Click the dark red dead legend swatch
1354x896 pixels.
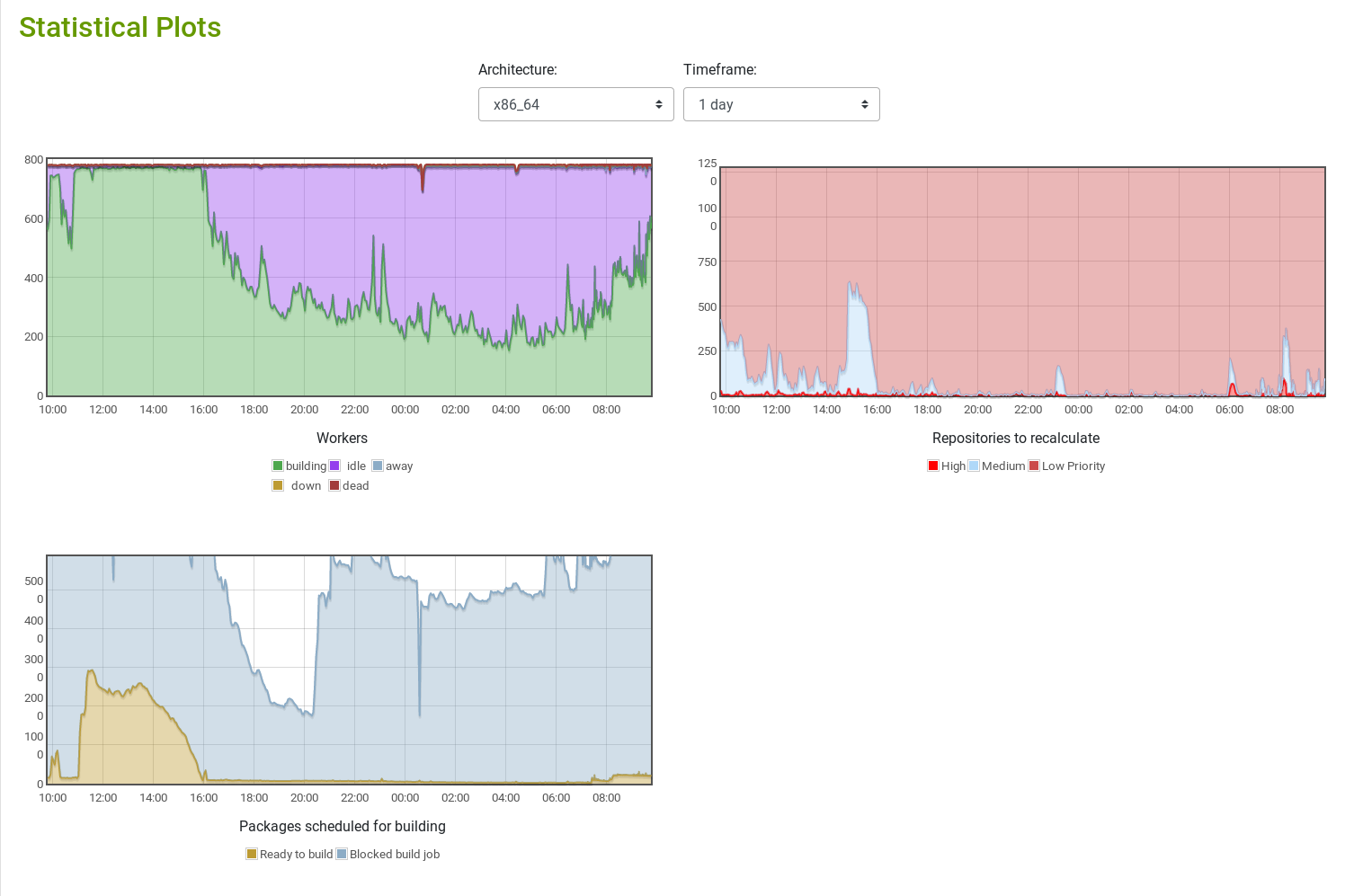[334, 485]
